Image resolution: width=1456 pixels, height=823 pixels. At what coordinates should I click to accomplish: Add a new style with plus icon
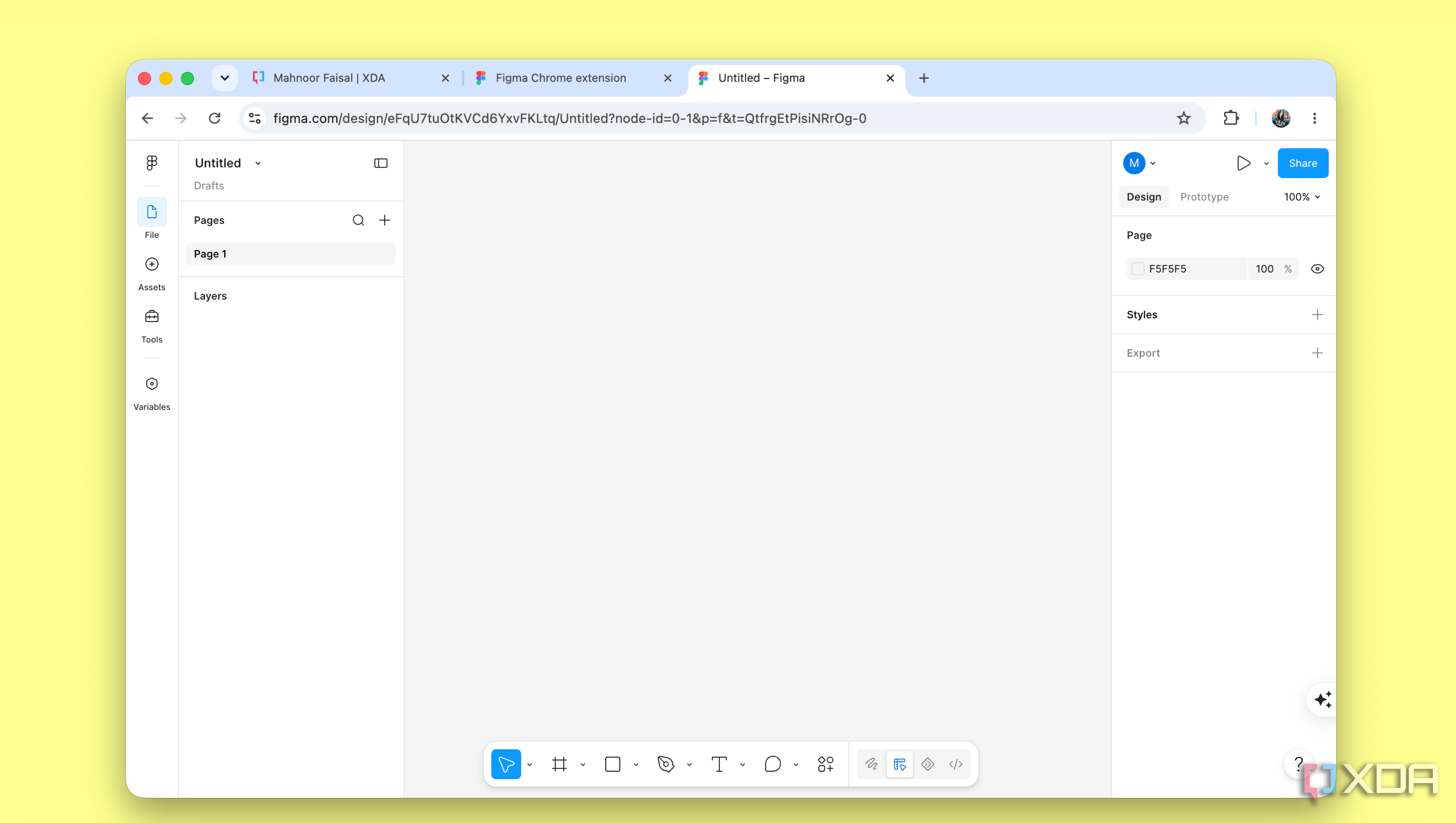click(1317, 315)
